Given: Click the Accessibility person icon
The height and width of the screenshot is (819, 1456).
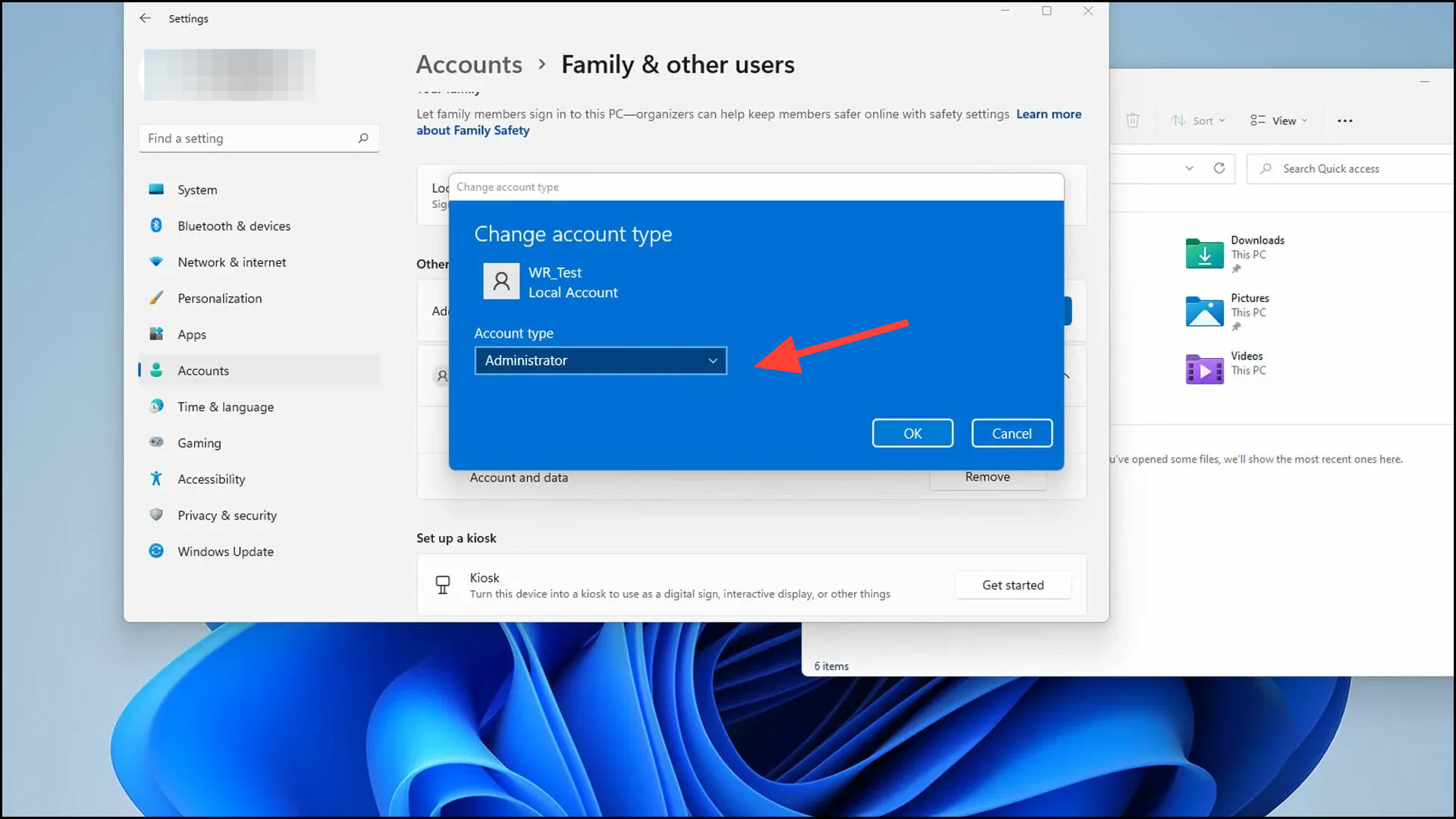Looking at the screenshot, I should coord(156,479).
